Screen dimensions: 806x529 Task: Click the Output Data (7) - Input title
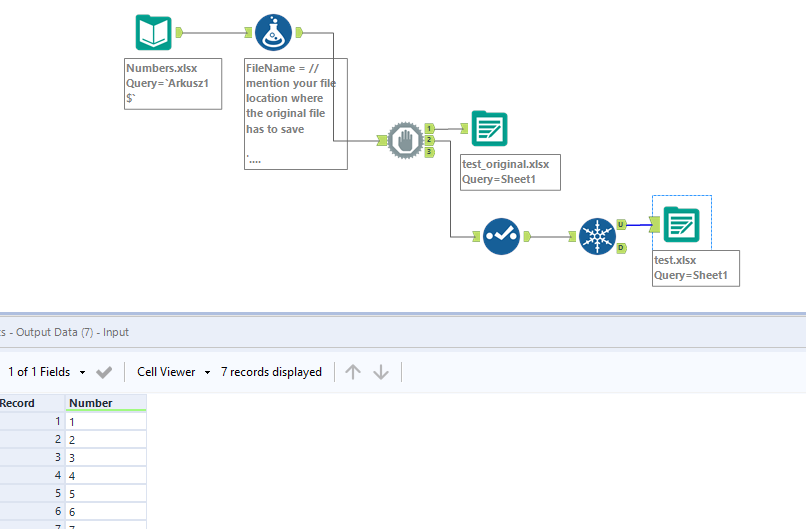point(72,332)
